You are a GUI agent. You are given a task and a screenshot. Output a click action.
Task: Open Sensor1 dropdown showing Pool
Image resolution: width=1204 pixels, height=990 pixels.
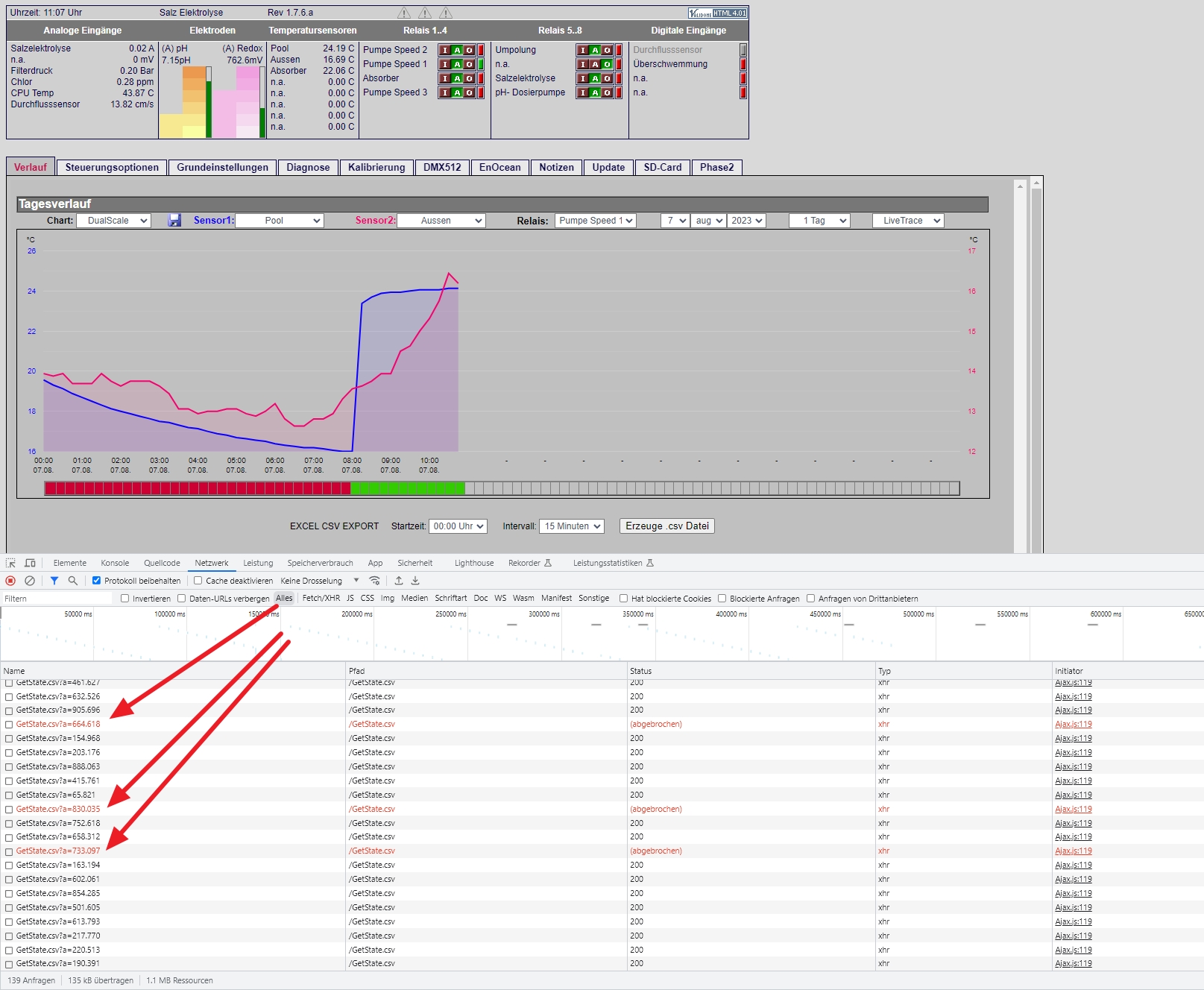click(x=280, y=221)
